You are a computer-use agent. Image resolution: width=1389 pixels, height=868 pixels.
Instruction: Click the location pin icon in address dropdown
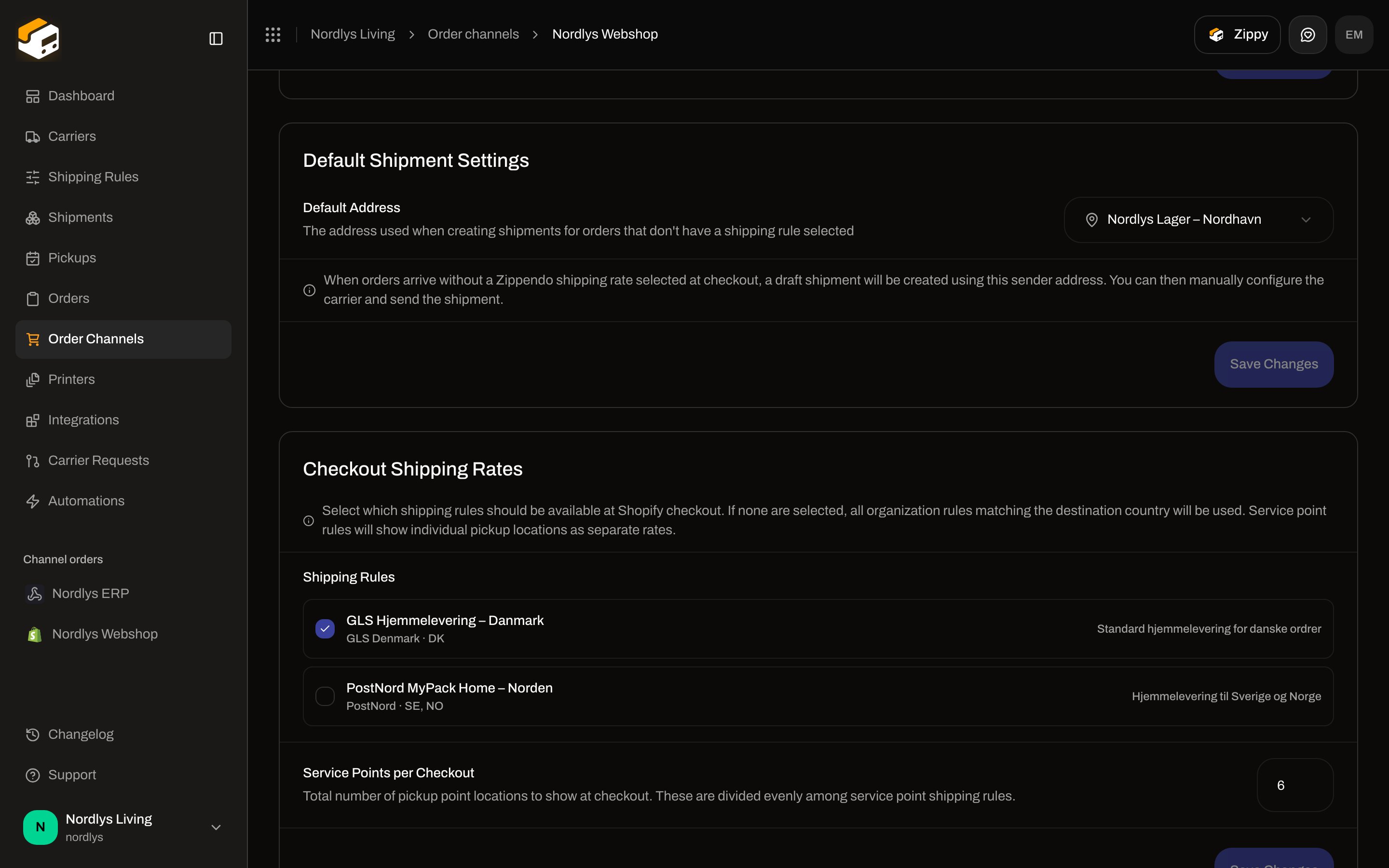point(1092,220)
